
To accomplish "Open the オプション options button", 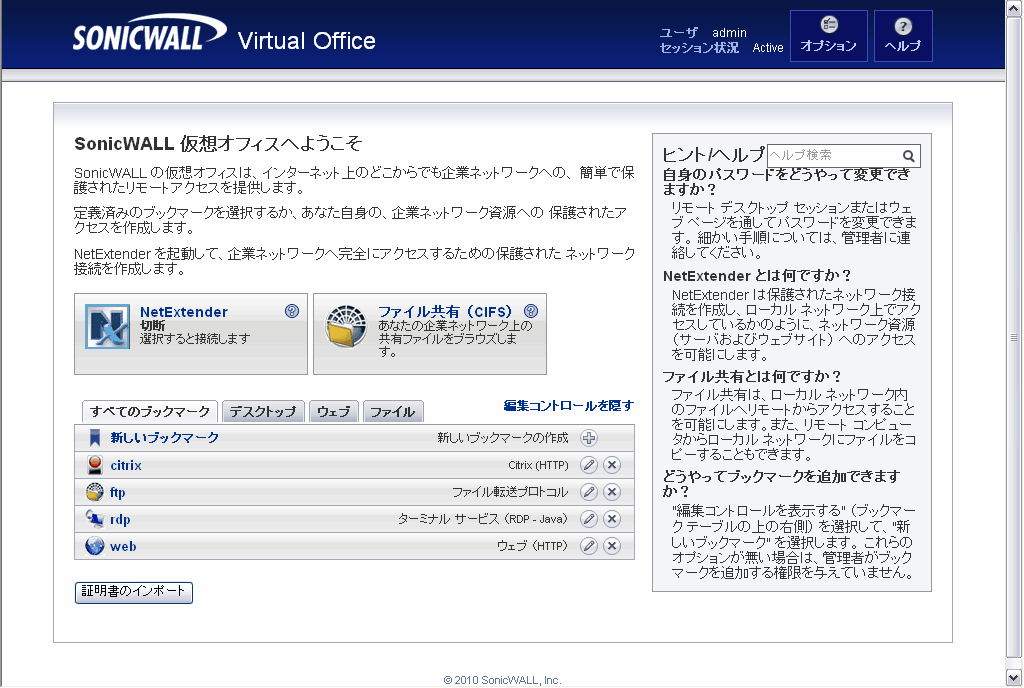I will 828,36.
